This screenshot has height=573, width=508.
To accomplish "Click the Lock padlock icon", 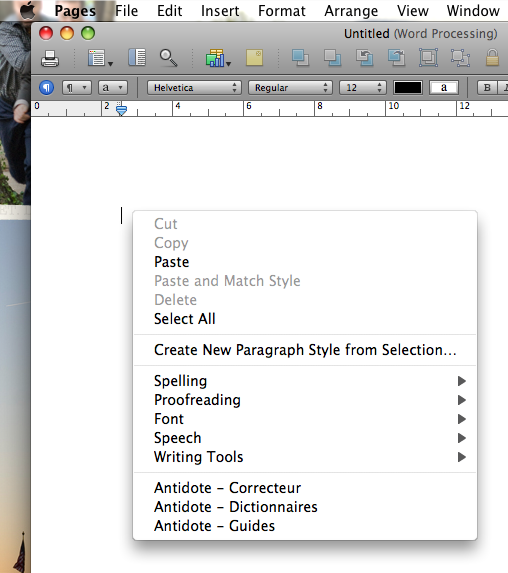I will (x=492, y=57).
